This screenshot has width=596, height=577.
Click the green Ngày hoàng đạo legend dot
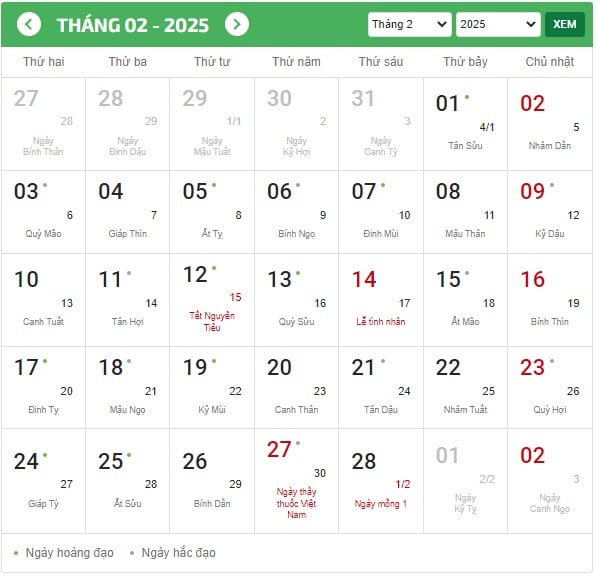16,553
